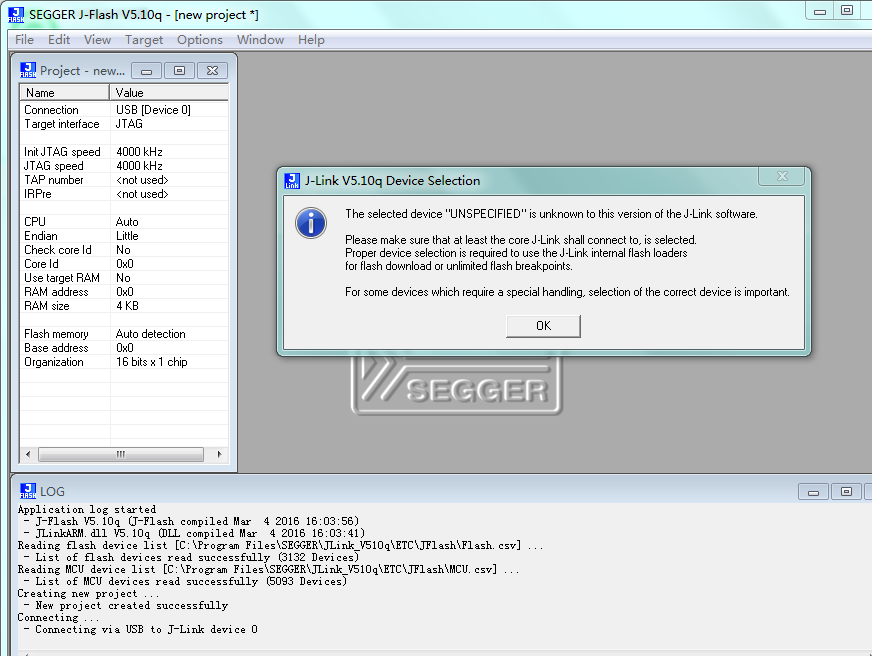This screenshot has height=656, width=872.
Task: Click 'Reading MCU device list' log line
Action: click(268, 569)
